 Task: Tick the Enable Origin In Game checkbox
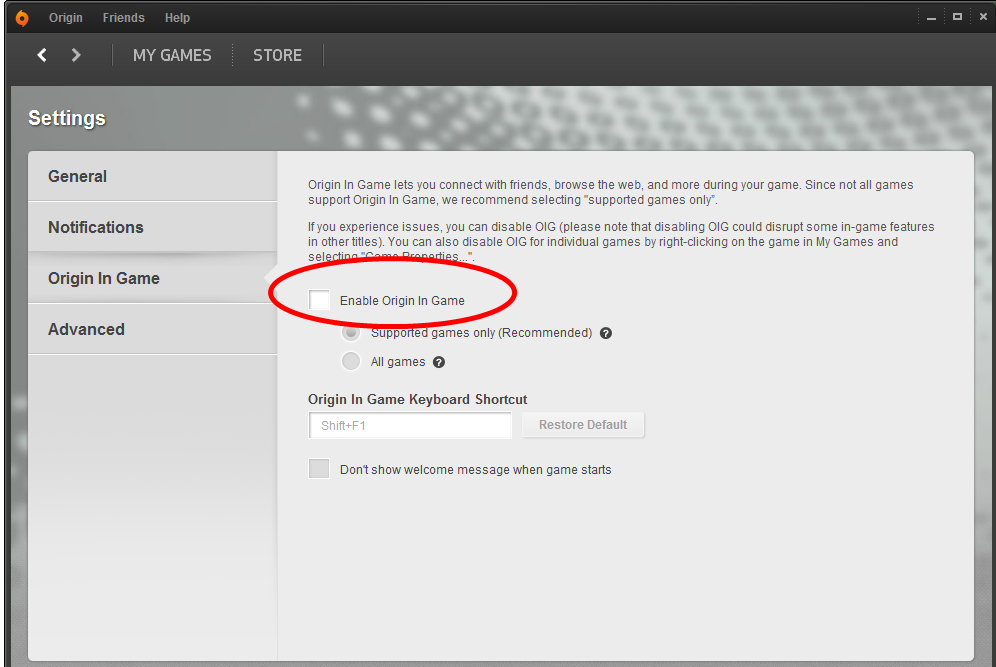pyautogui.click(x=319, y=300)
